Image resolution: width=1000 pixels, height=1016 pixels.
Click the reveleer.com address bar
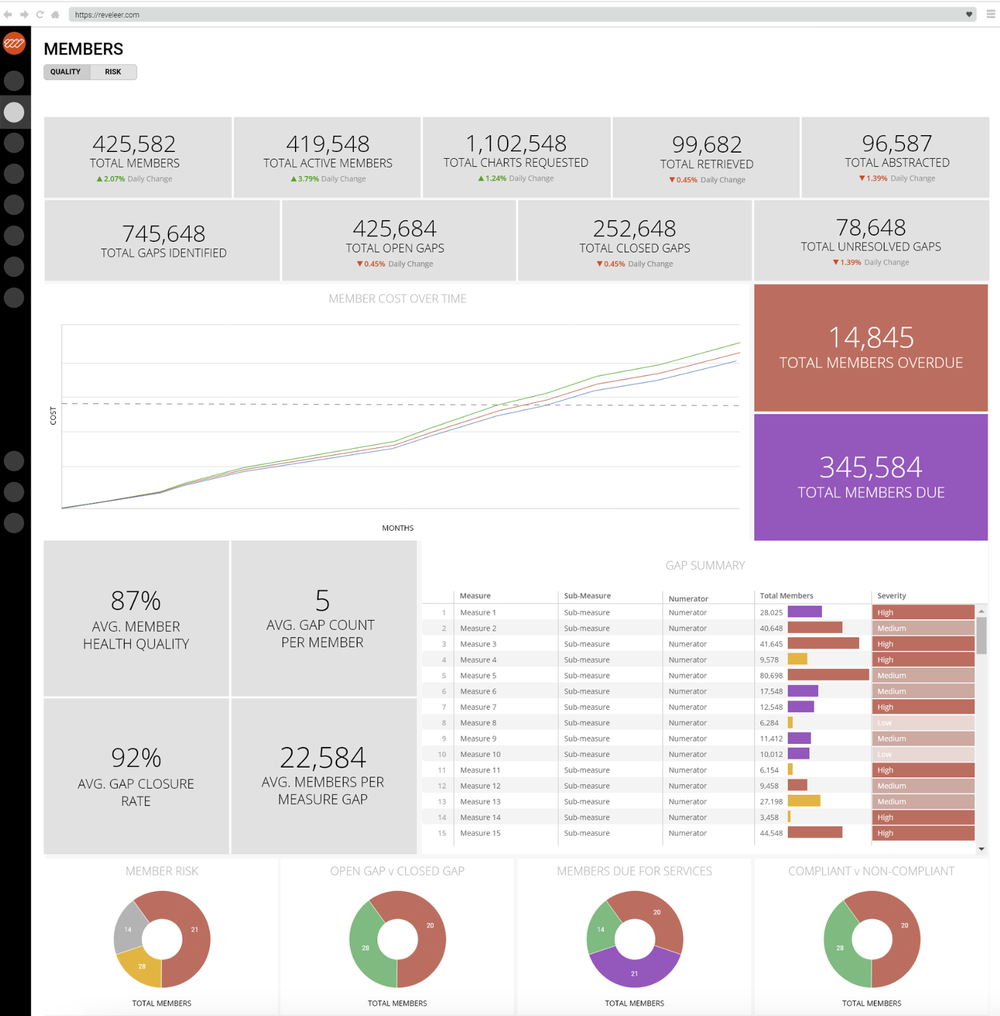[522, 14]
